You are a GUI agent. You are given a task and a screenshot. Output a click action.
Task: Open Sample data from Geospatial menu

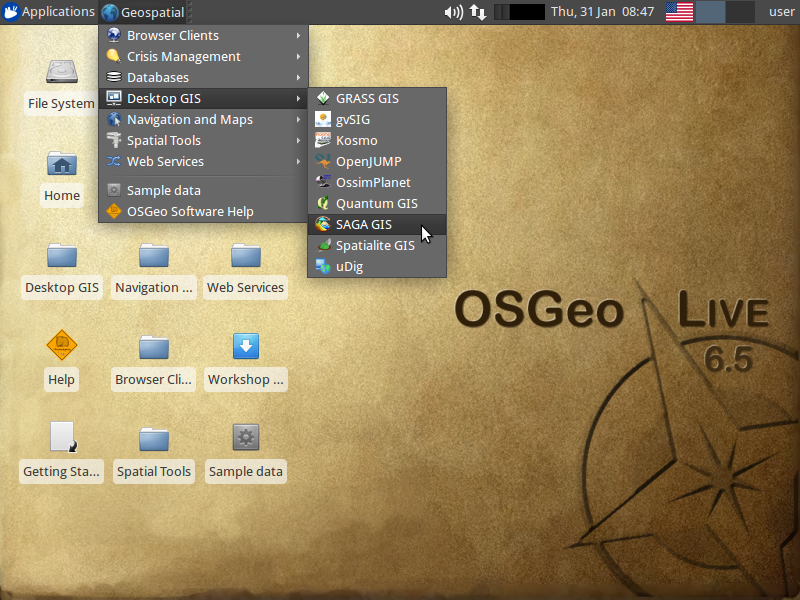tap(203, 190)
